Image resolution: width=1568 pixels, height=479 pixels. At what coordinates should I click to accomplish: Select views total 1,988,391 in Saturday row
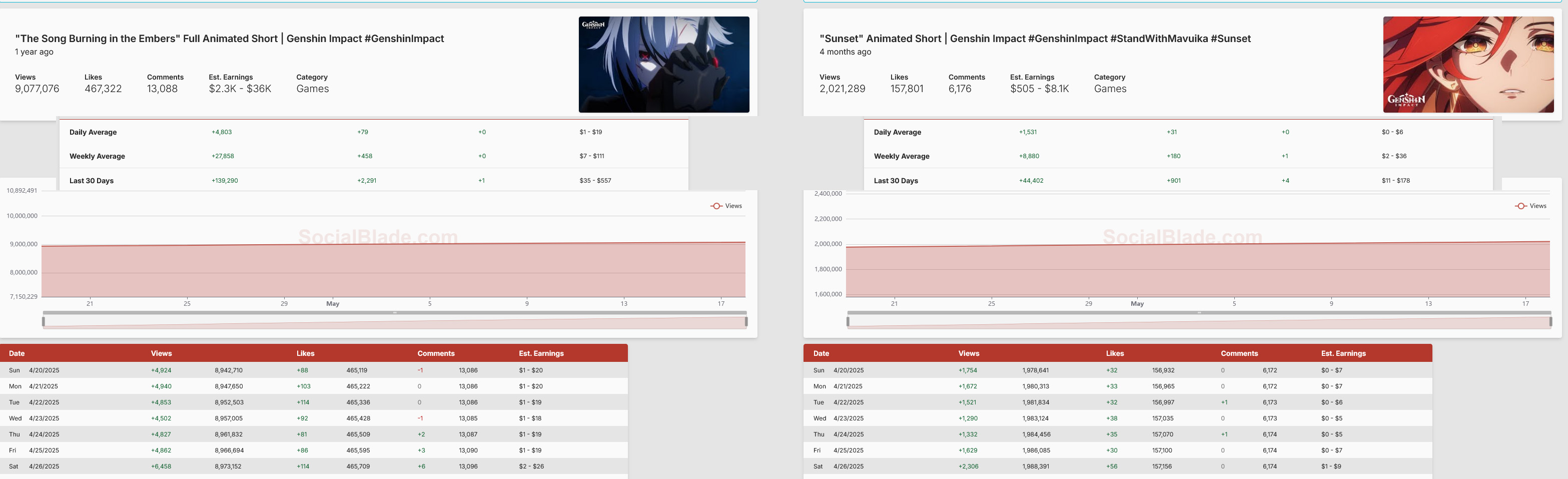pyautogui.click(x=1035, y=466)
